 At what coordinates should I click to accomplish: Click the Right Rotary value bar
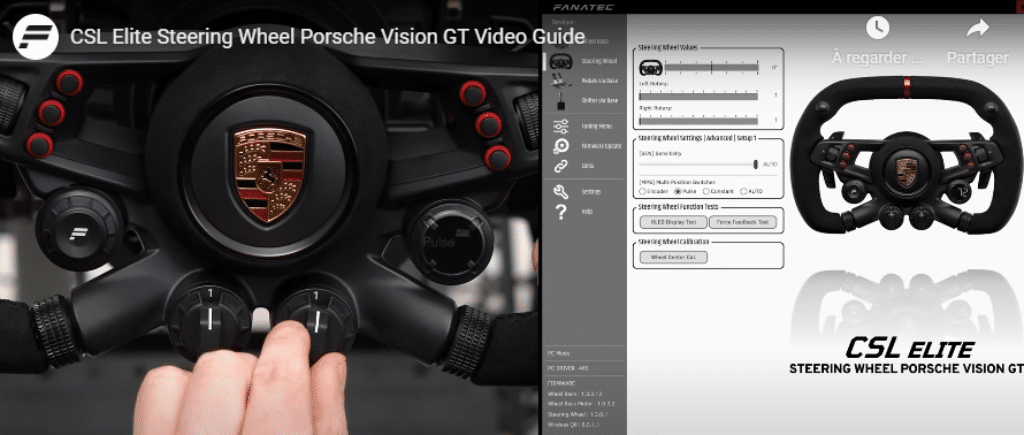tap(699, 120)
